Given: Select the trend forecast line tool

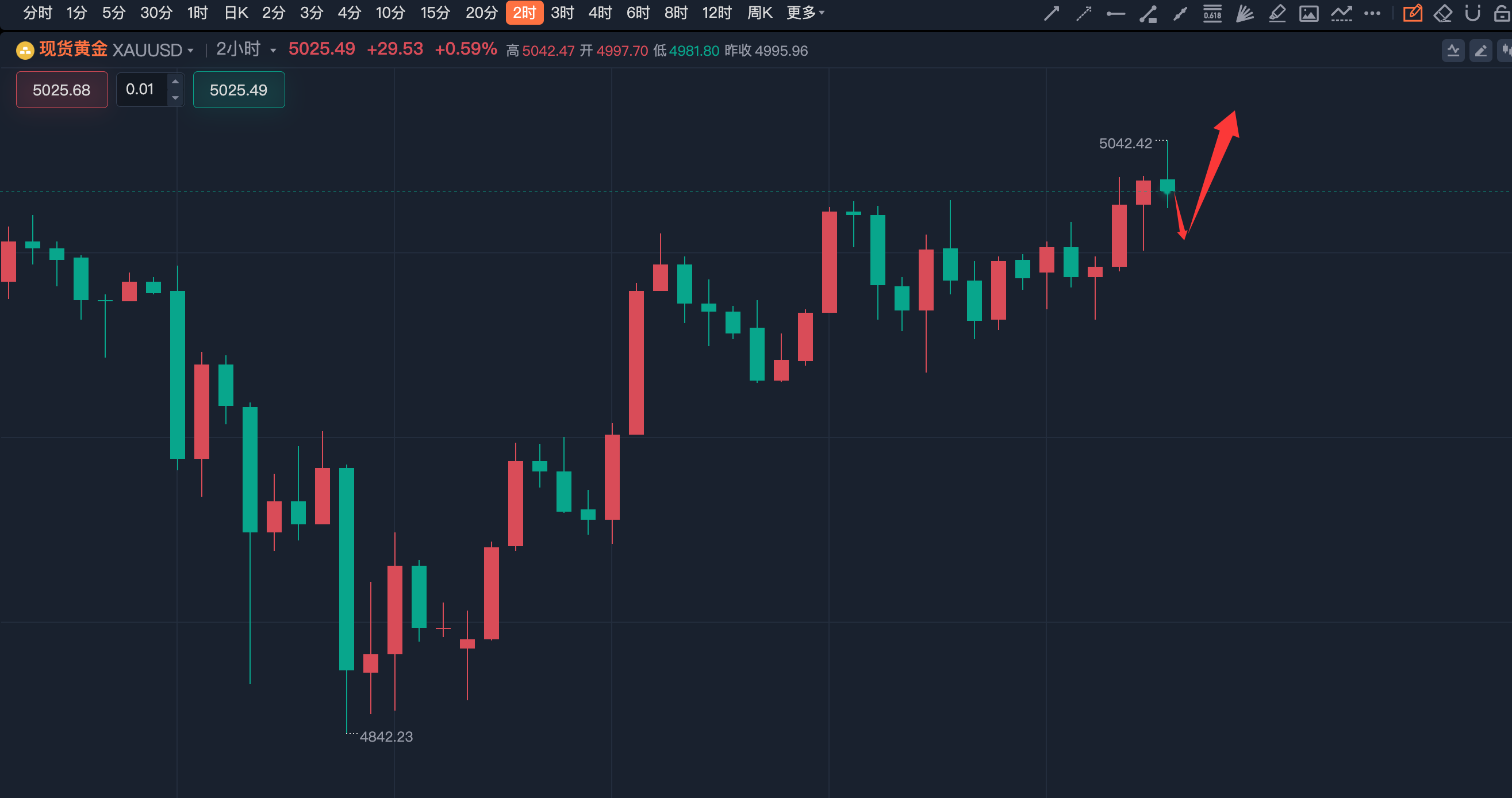Looking at the screenshot, I should pyautogui.click(x=1341, y=13).
